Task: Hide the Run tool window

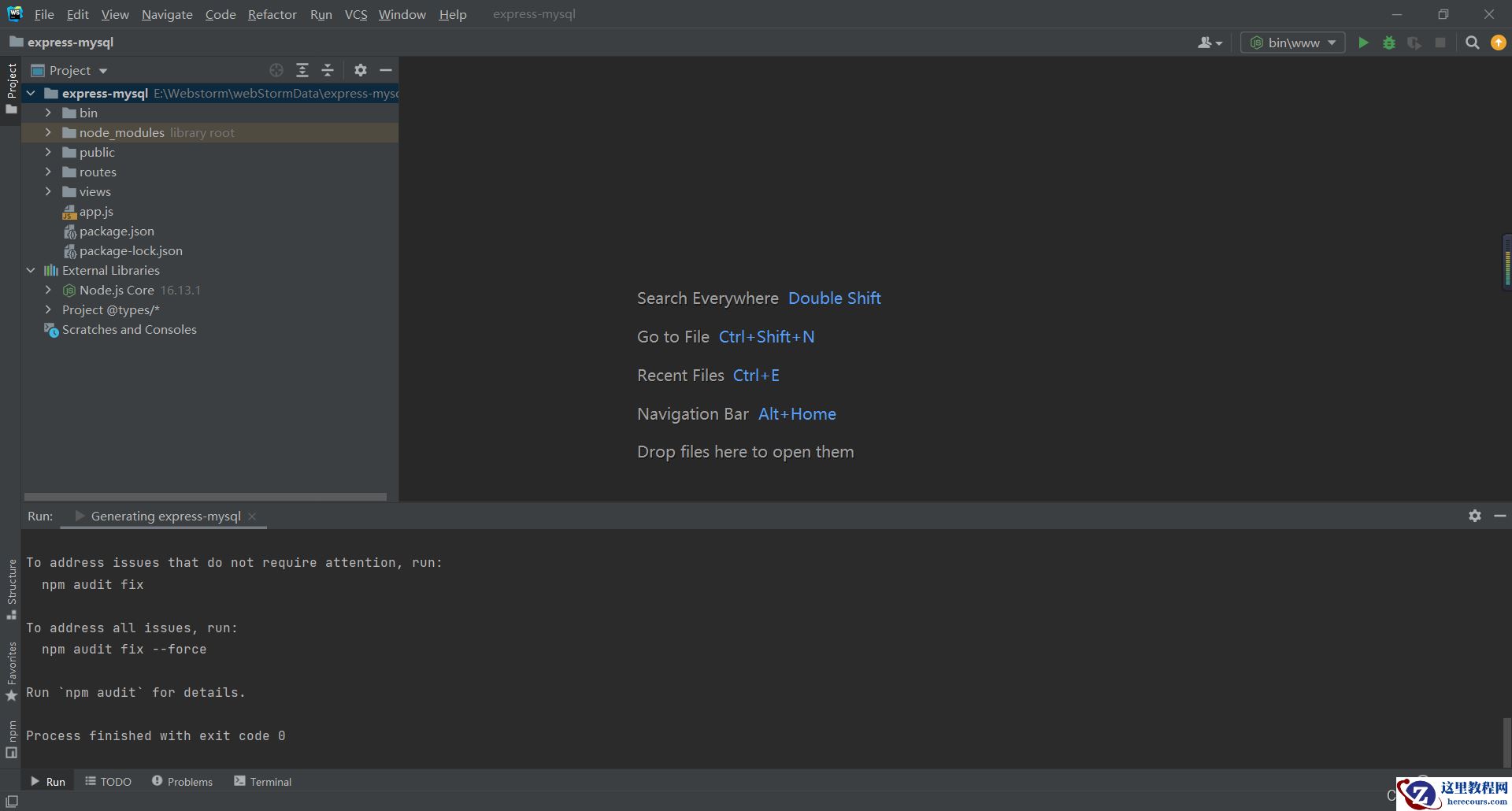Action: pos(1500,516)
